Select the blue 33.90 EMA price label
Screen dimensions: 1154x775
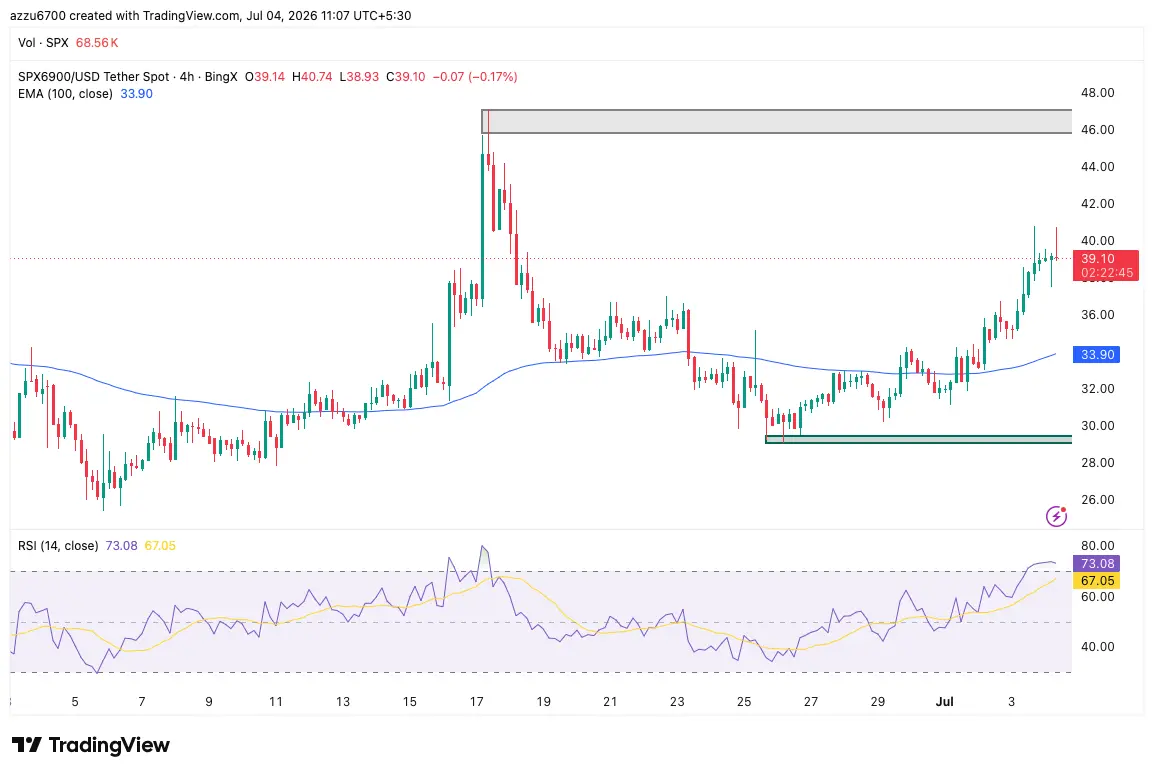pyautogui.click(x=1097, y=355)
